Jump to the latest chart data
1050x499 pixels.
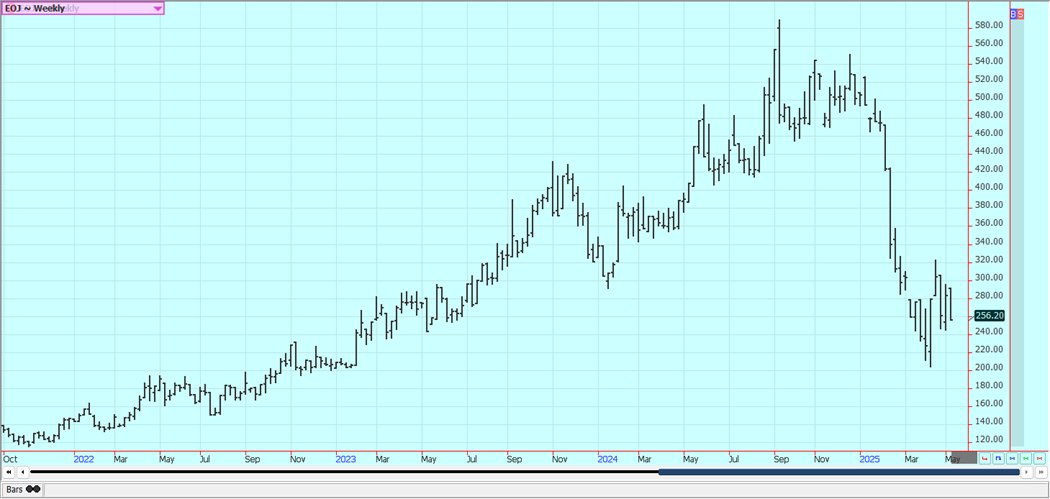tap(1041, 472)
